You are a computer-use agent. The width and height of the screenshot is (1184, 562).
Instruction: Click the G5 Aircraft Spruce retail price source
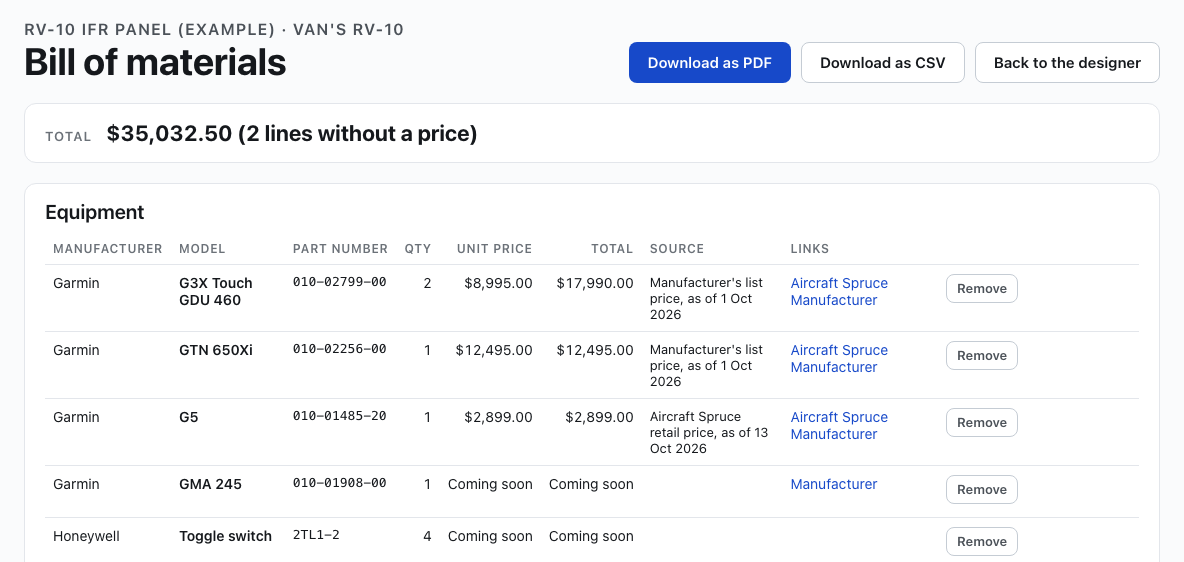click(708, 433)
